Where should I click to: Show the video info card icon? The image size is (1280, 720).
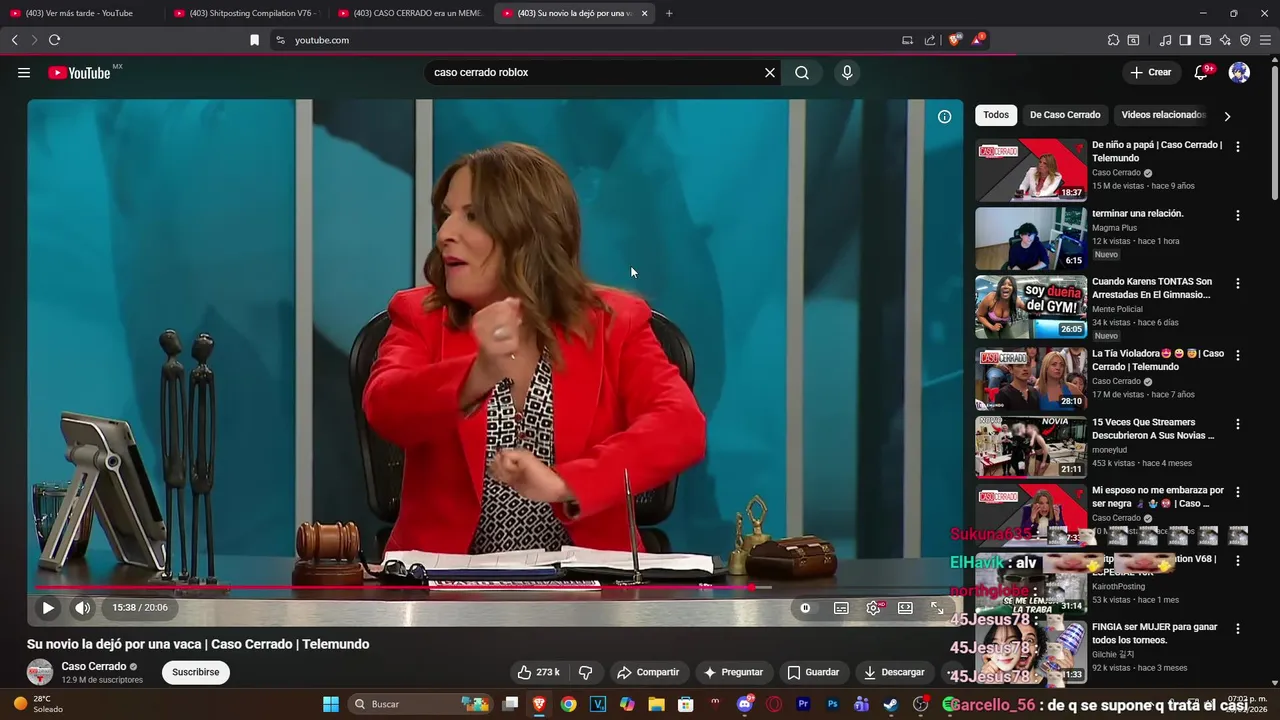click(944, 117)
